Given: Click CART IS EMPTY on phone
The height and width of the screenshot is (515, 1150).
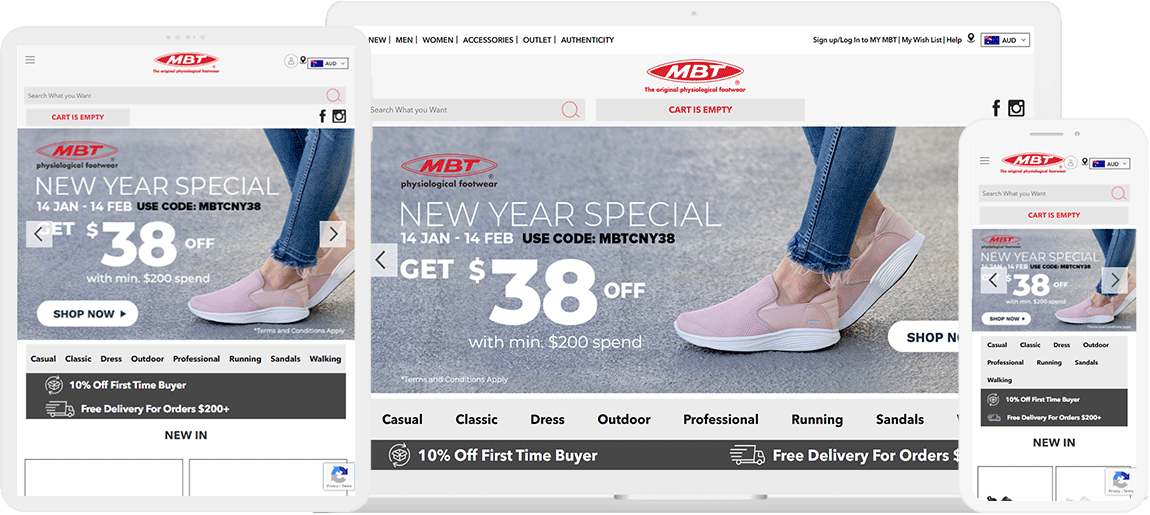Looking at the screenshot, I should 1054,215.
